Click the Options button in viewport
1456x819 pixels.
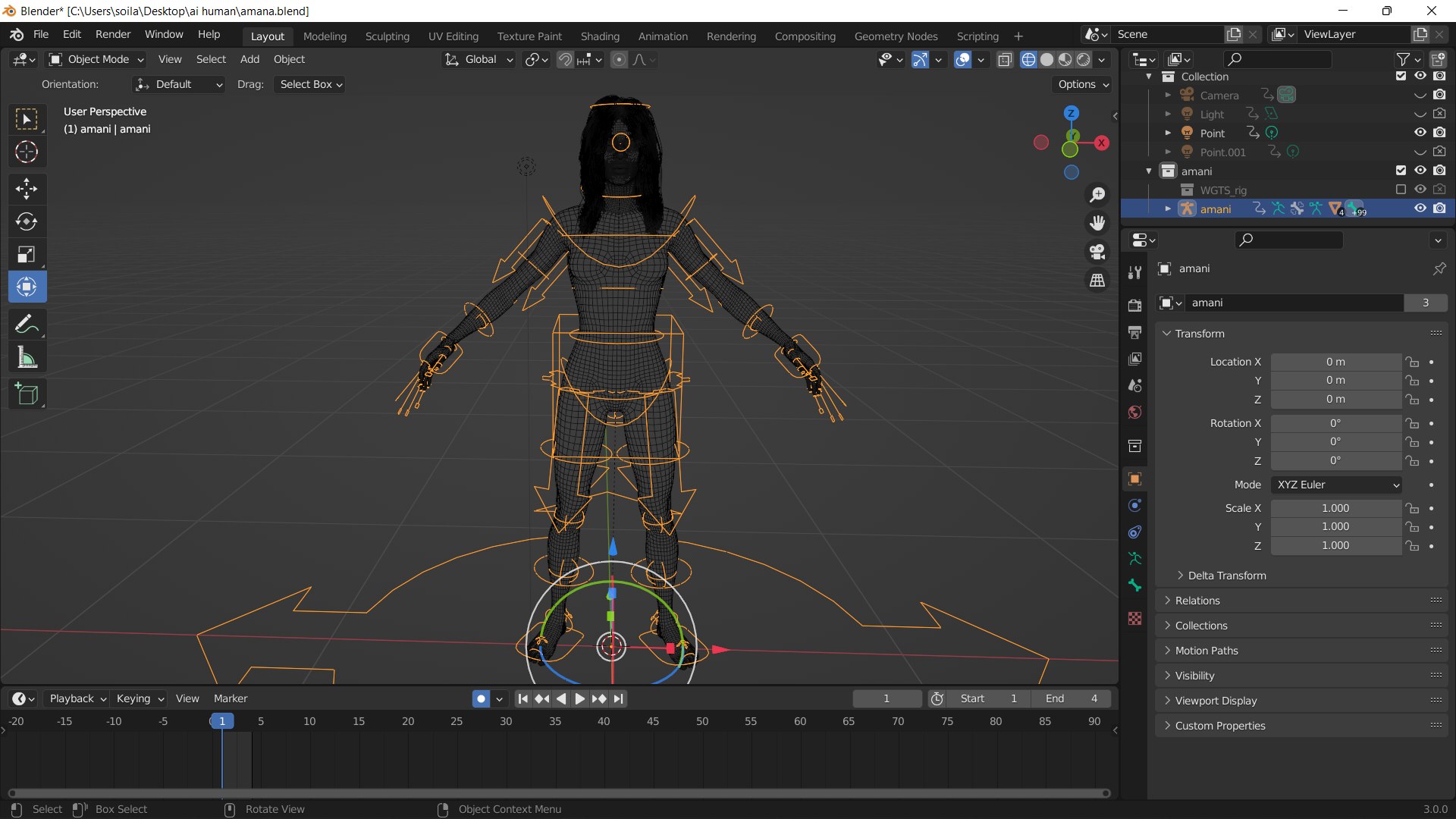1083,84
